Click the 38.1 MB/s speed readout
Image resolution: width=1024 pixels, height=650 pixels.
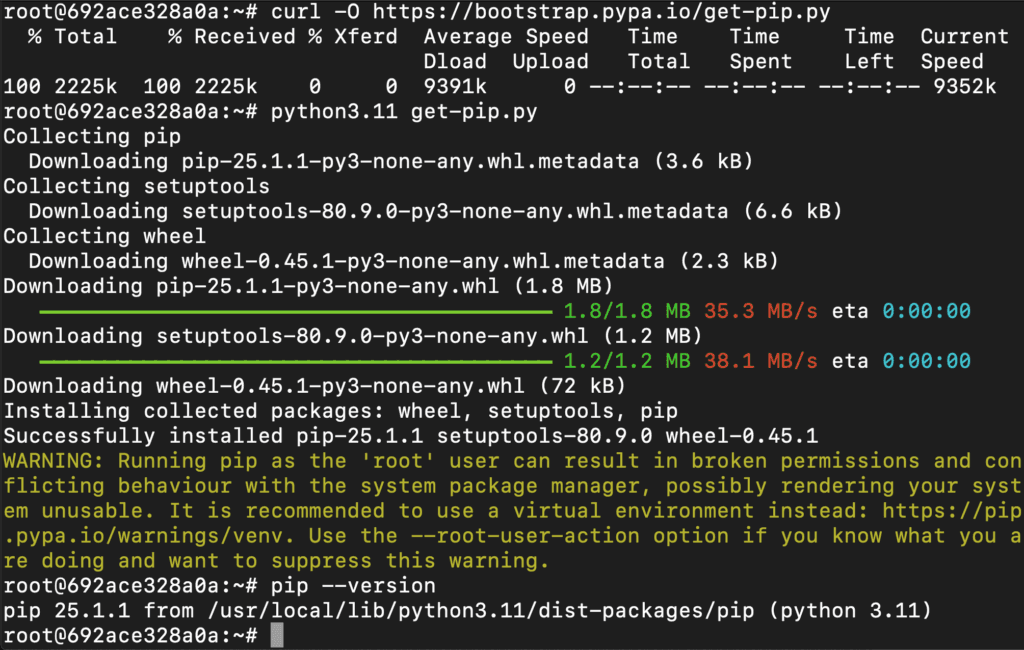pos(761,361)
